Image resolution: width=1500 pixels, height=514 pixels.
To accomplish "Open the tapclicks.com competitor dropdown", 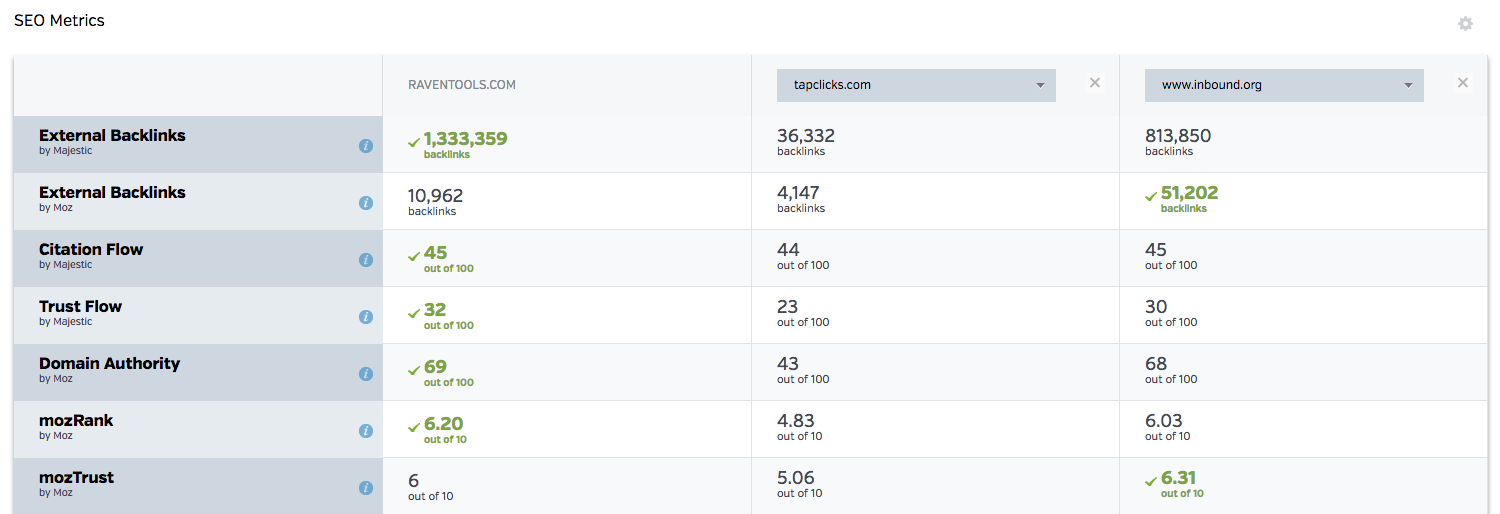I will tap(916, 85).
